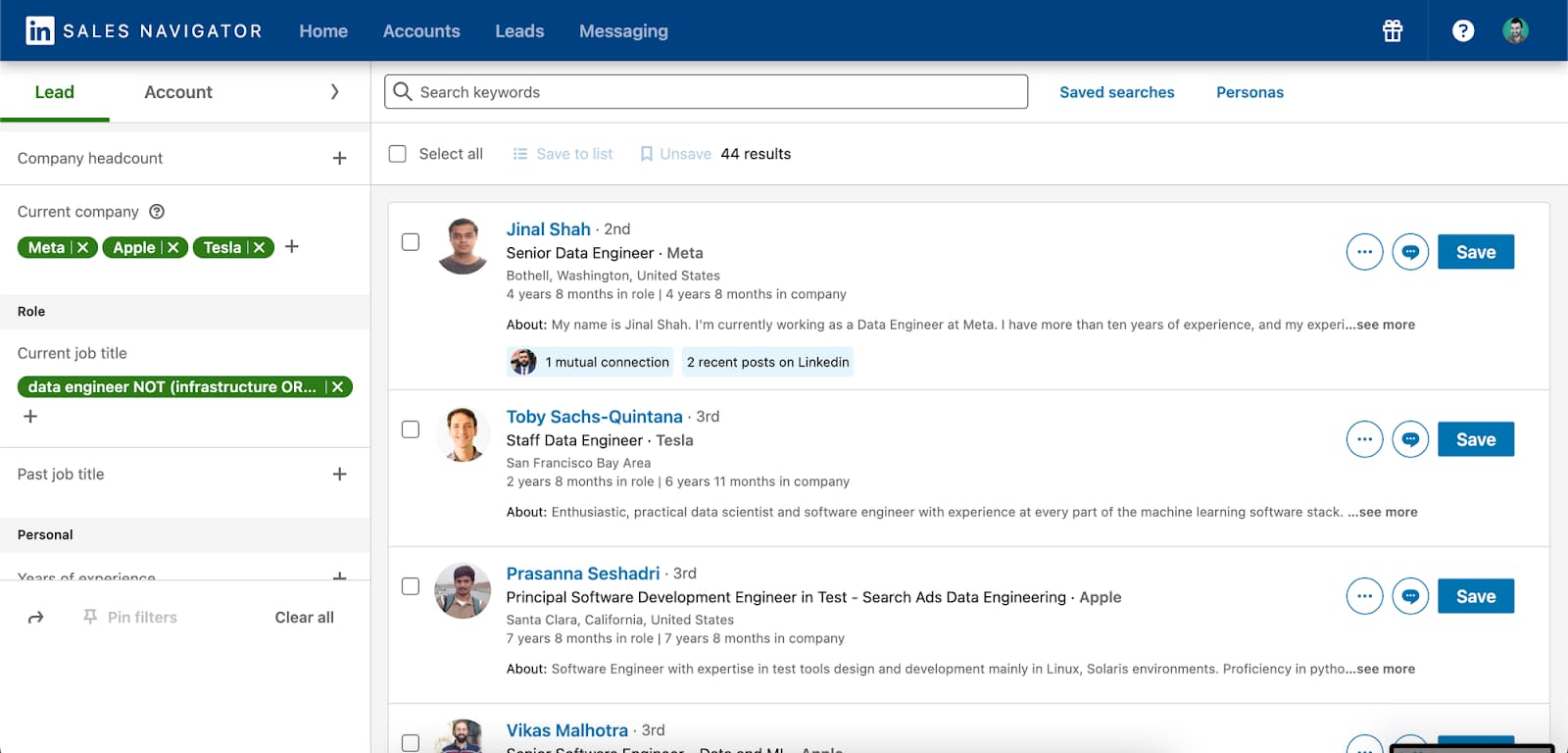Expand the Company headcount filter

click(x=339, y=158)
